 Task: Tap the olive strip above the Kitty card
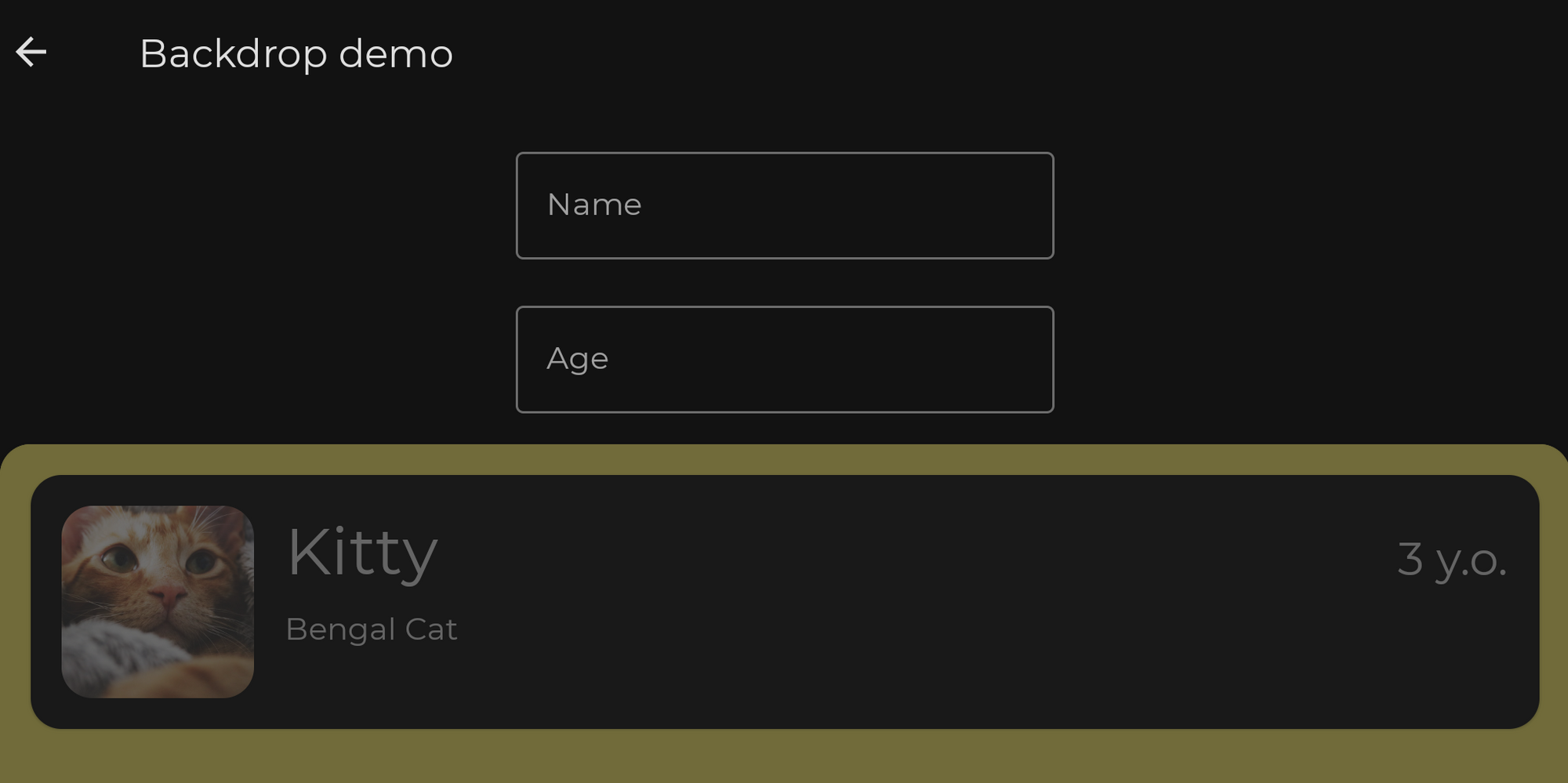[x=784, y=460]
